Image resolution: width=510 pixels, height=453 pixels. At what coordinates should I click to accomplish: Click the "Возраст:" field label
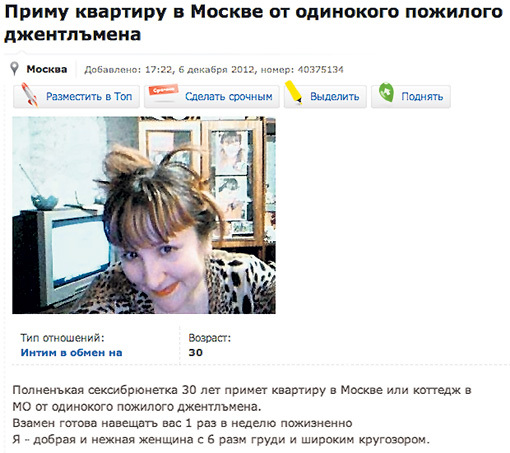point(210,338)
